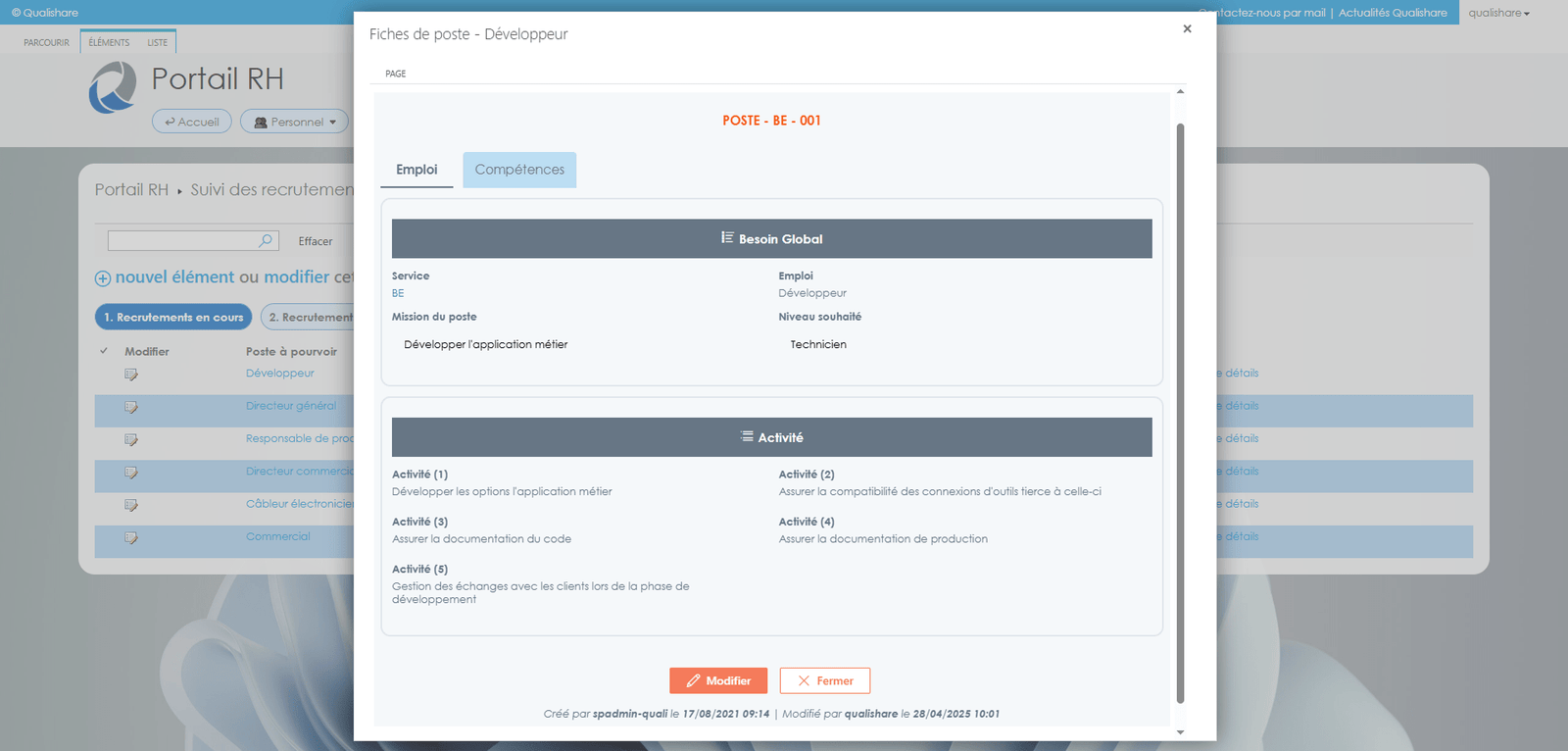The height and width of the screenshot is (751, 1568).
Task: Close the Fiches de poste dialog
Action: point(1187,29)
